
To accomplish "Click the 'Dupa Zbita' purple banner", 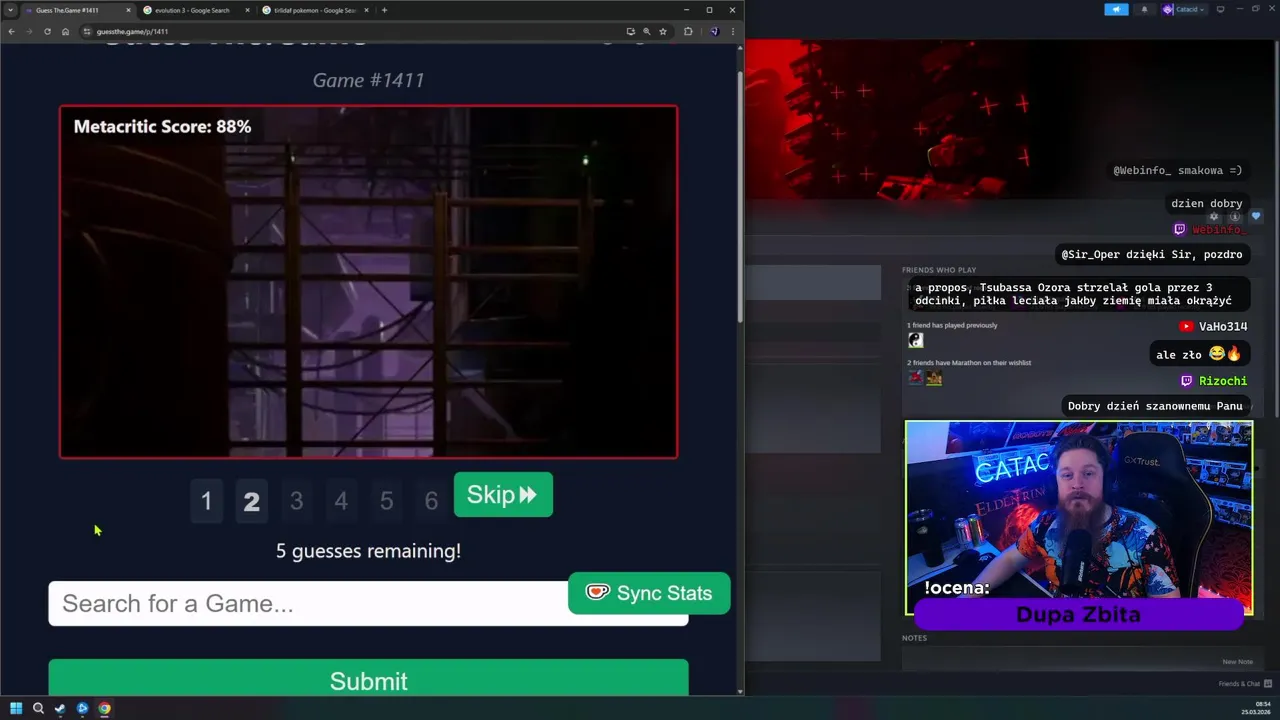I will tap(1078, 615).
